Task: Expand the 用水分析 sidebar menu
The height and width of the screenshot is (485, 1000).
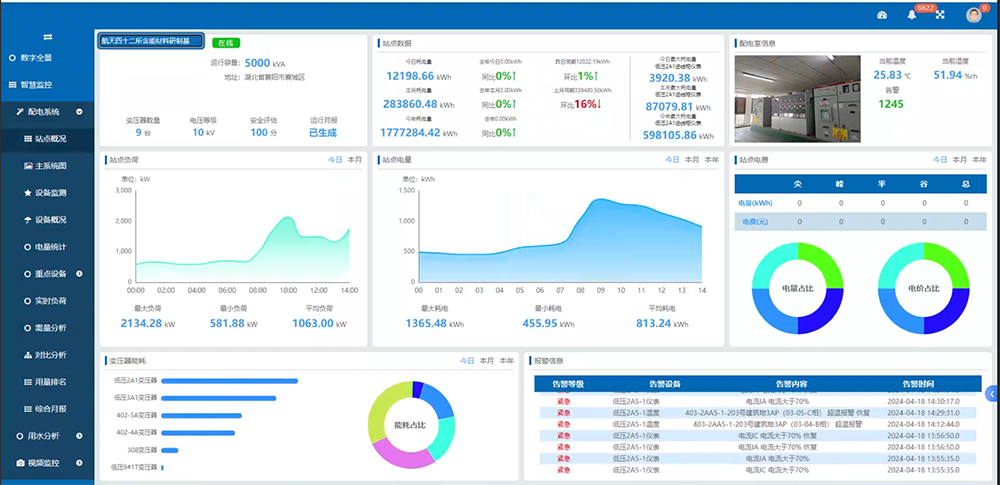Action: pos(79,436)
